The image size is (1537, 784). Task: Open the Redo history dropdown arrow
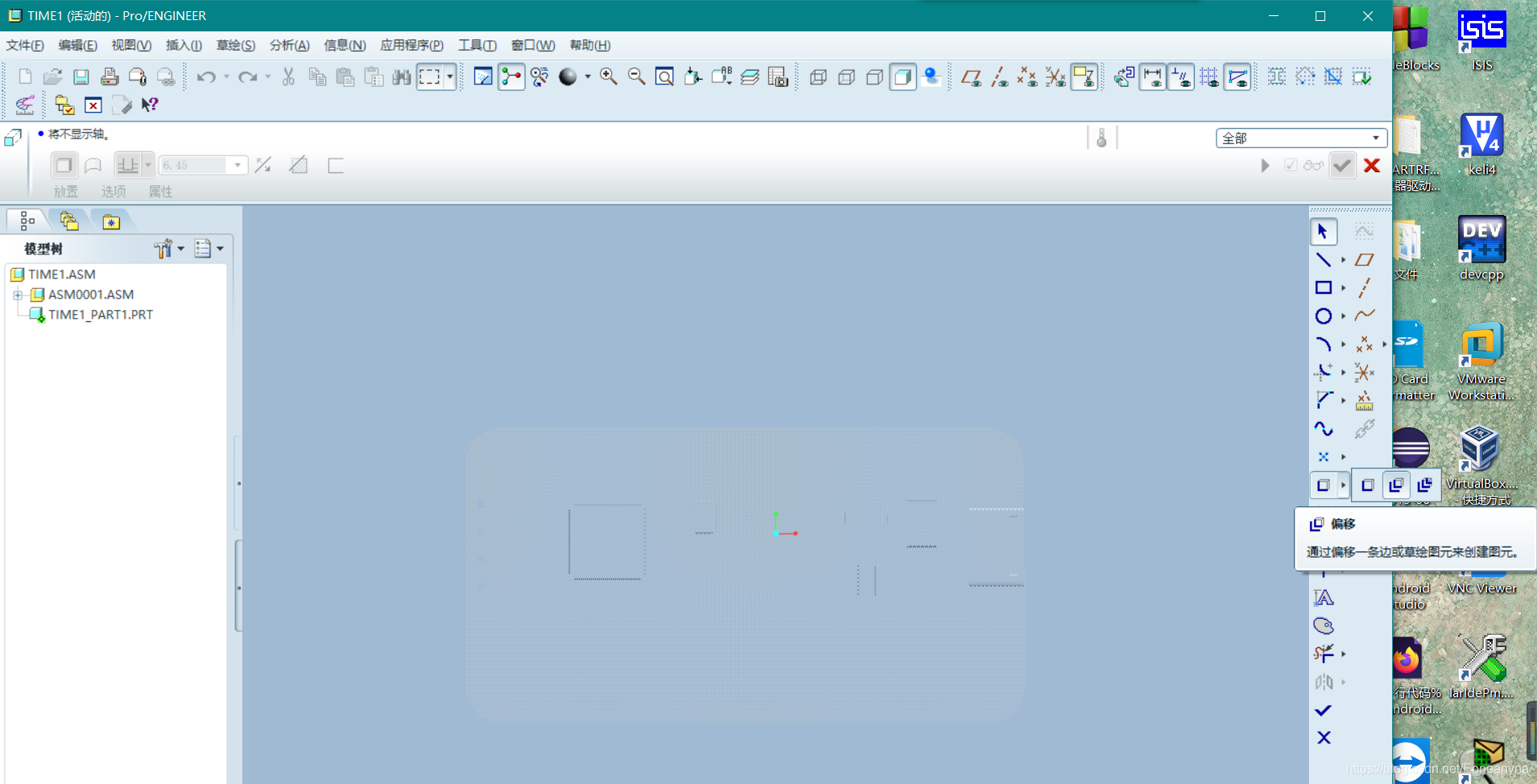click(268, 76)
